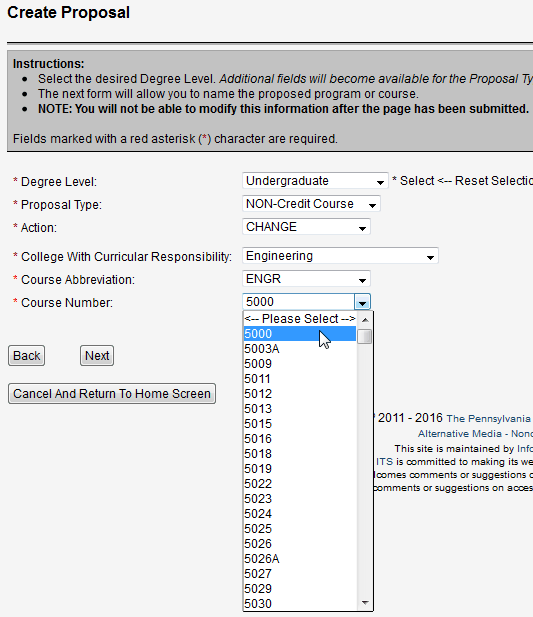Viewport: 533px width, 617px height.
Task: Select course number 5016
Action: (300, 439)
